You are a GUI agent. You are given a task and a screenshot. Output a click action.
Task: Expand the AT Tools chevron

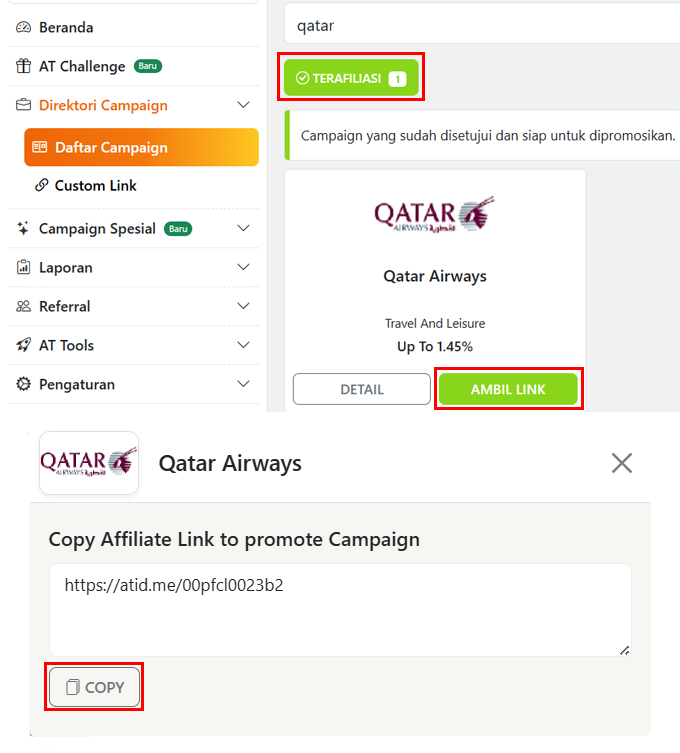click(243, 346)
